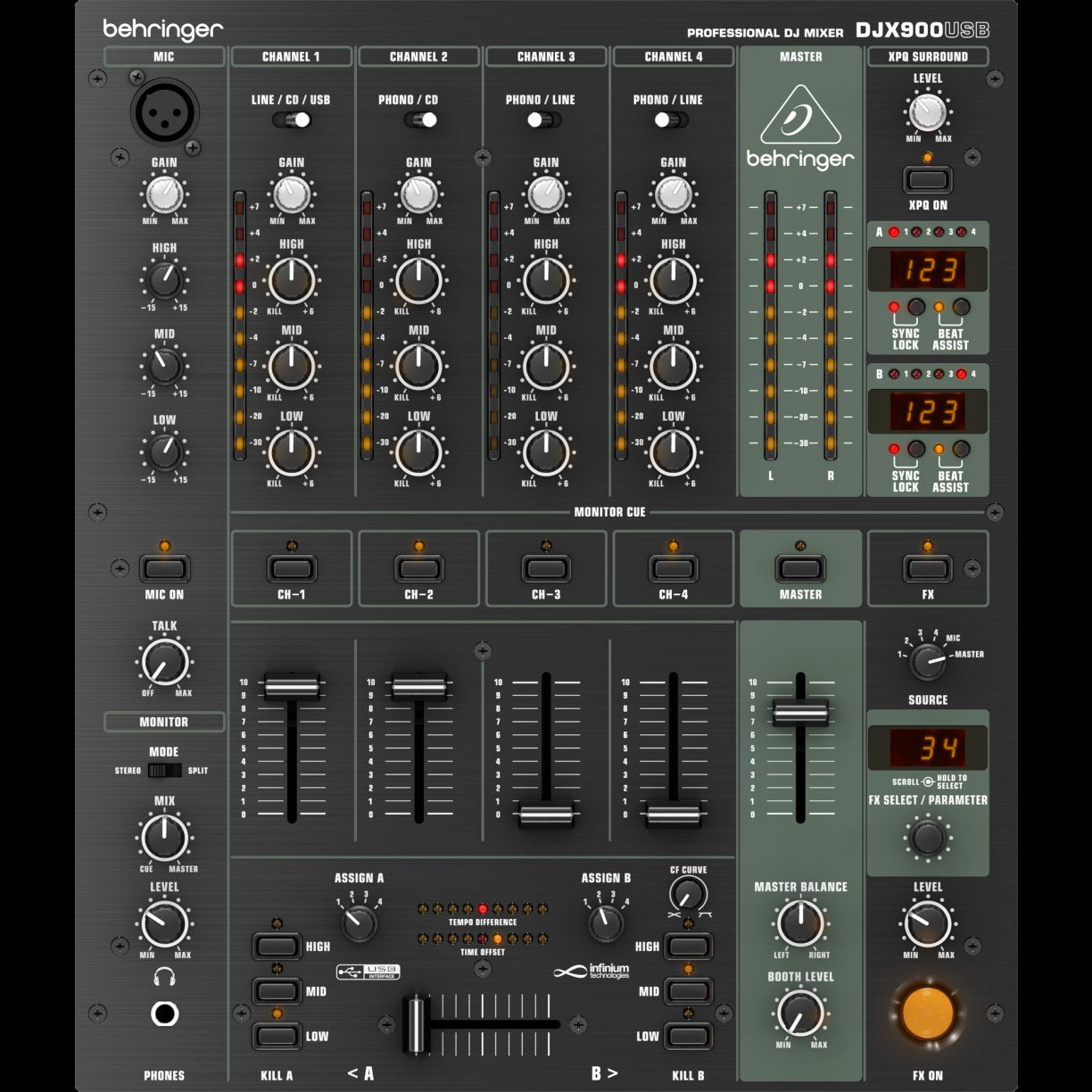The image size is (1092, 1092).
Task: Toggle the monitor MODE stereo/split switch
Action: point(164,770)
